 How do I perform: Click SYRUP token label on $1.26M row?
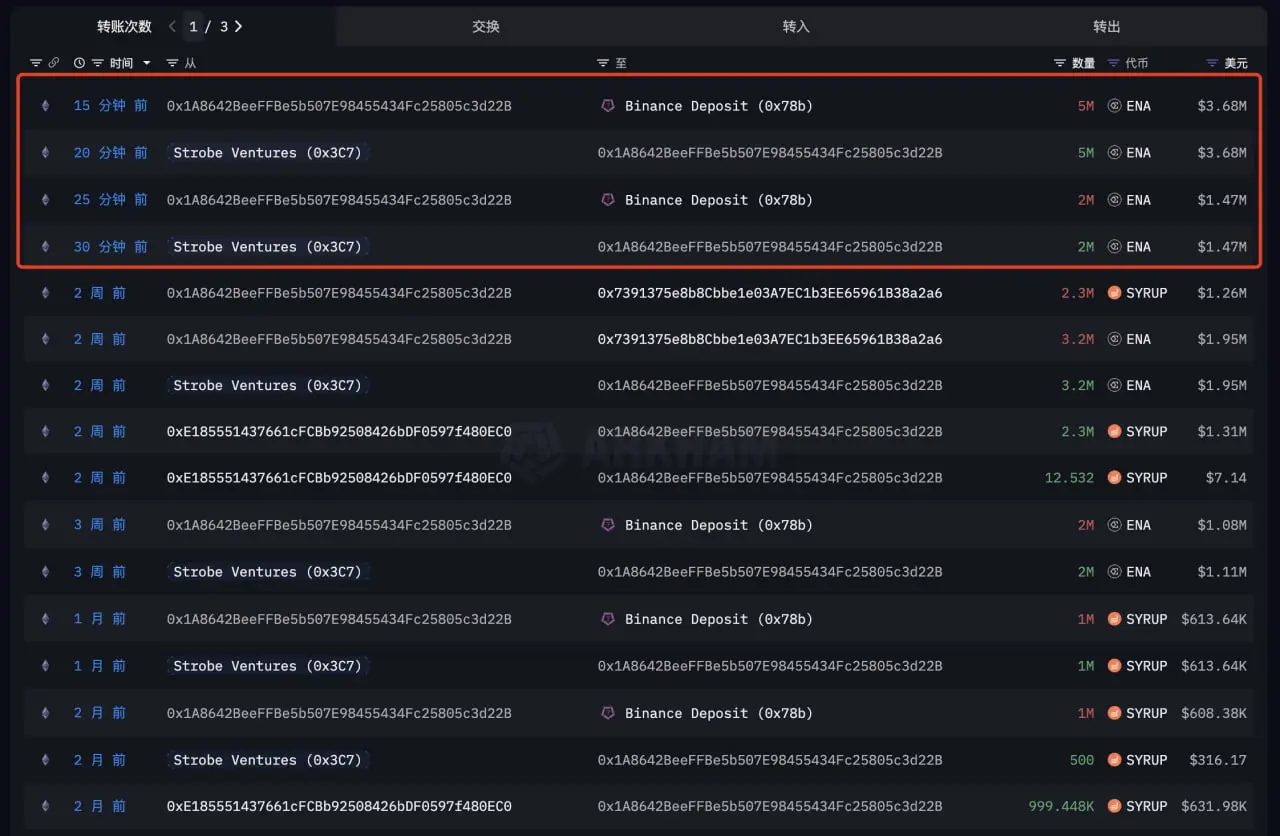[1147, 293]
